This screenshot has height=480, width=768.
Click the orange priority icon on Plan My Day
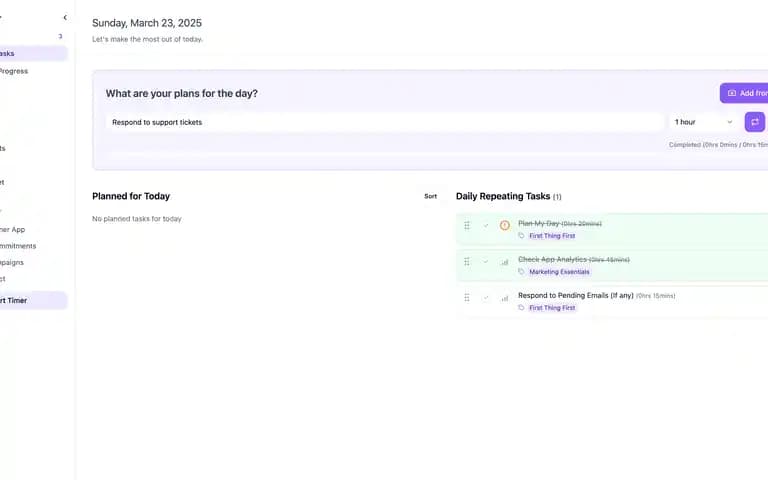pos(504,225)
